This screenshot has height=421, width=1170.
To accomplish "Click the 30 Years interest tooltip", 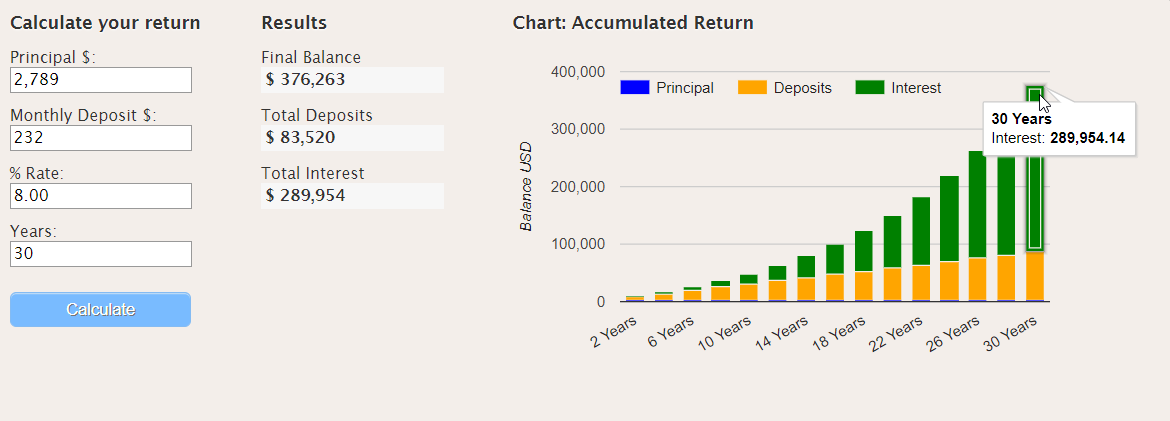I will click(x=1059, y=128).
